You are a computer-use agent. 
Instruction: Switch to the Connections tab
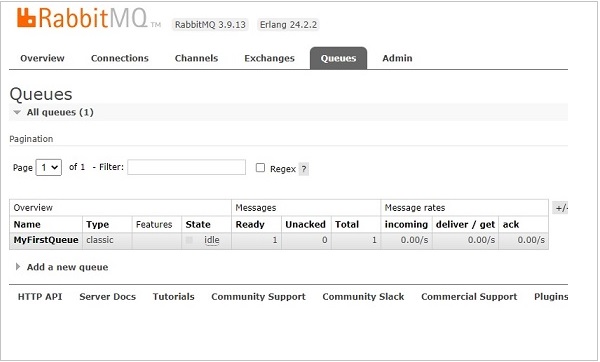click(x=120, y=58)
